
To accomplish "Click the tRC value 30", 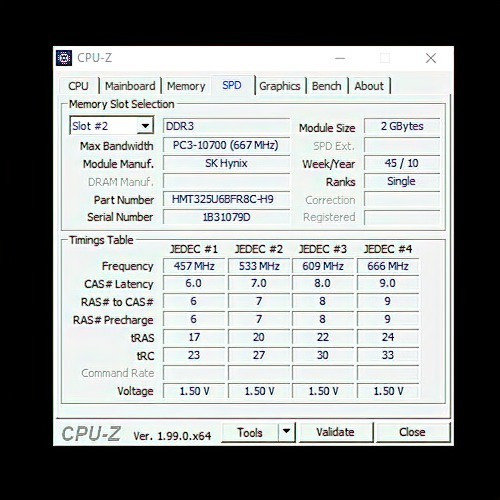I will tap(323, 355).
